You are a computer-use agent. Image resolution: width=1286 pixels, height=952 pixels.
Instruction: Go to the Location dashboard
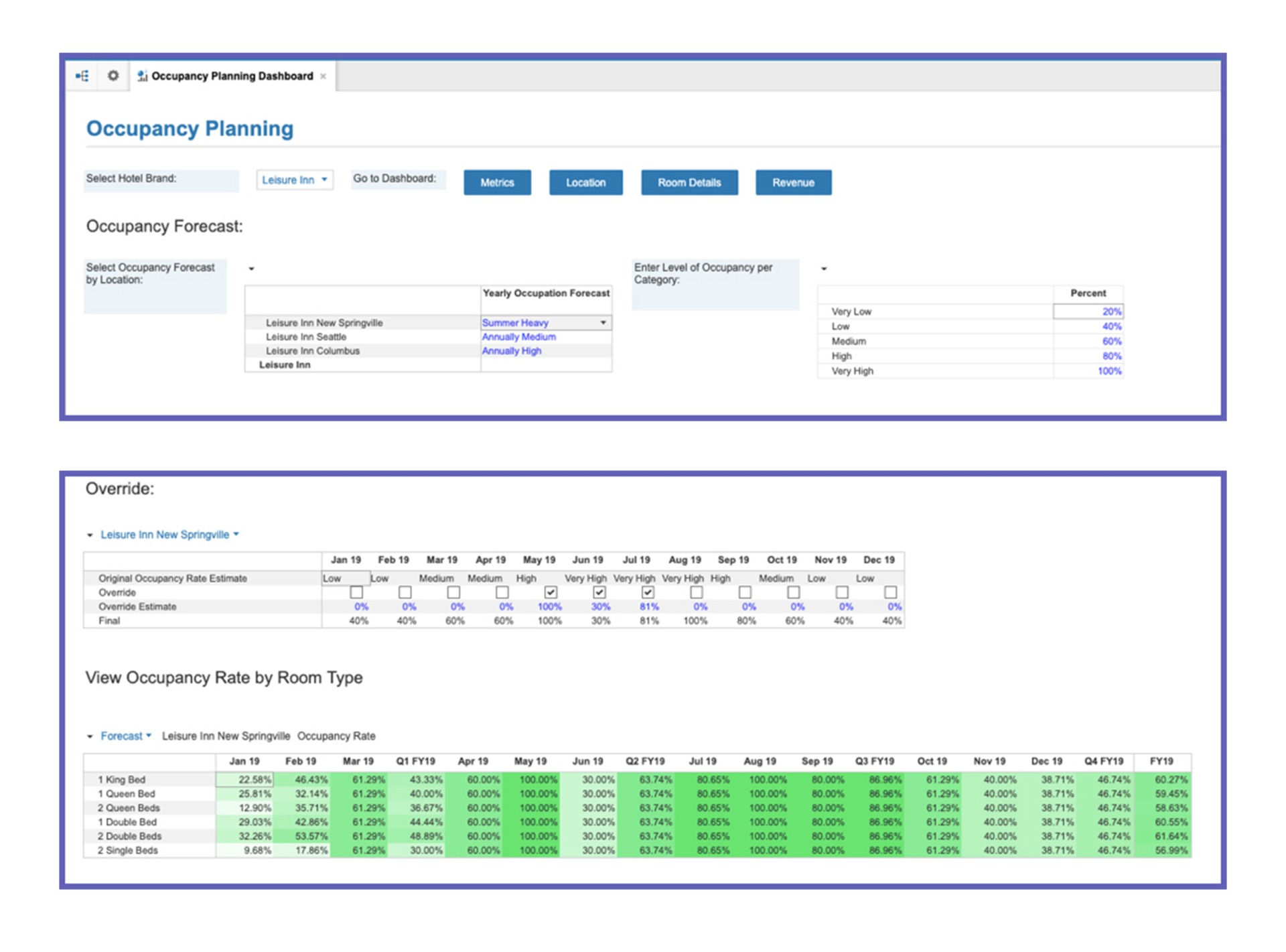(585, 182)
